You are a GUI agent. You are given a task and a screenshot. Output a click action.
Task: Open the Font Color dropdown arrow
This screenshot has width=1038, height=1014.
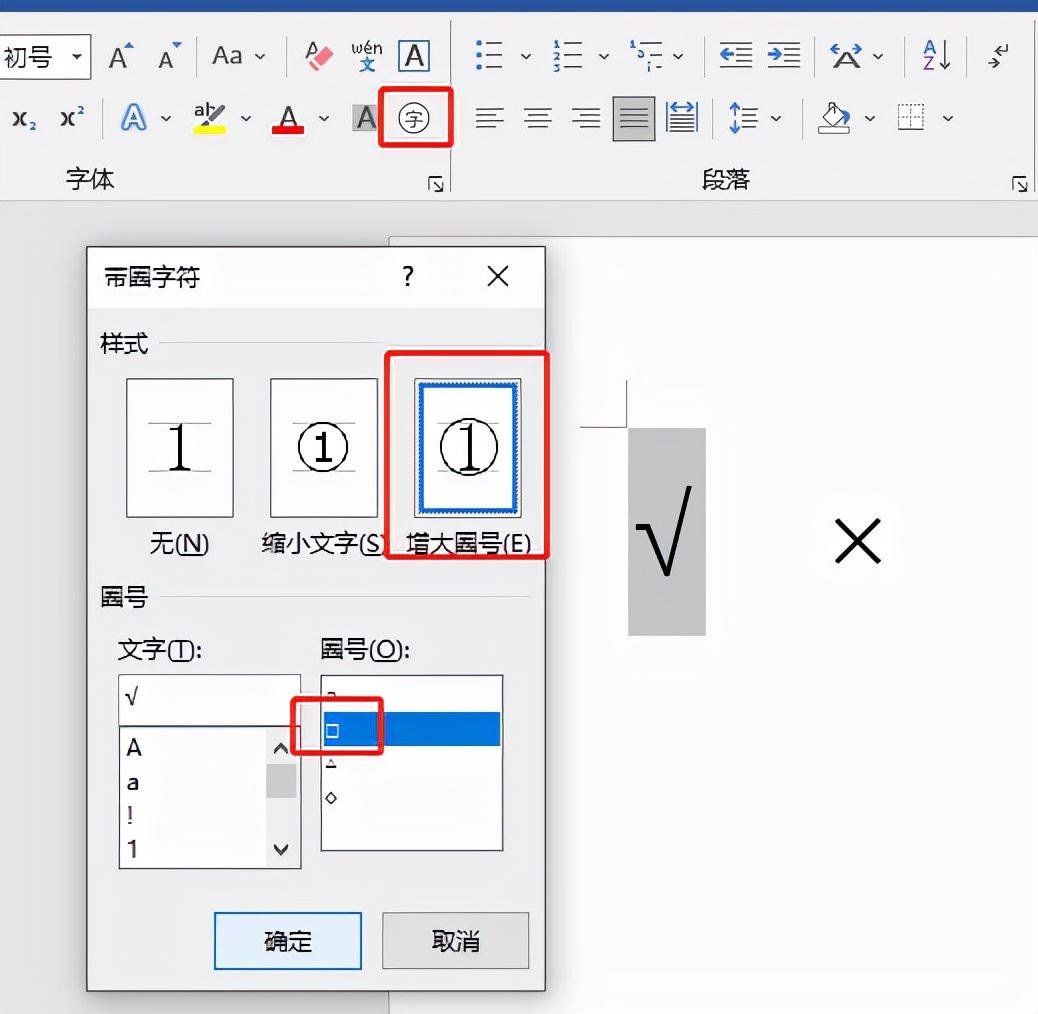pyautogui.click(x=322, y=117)
